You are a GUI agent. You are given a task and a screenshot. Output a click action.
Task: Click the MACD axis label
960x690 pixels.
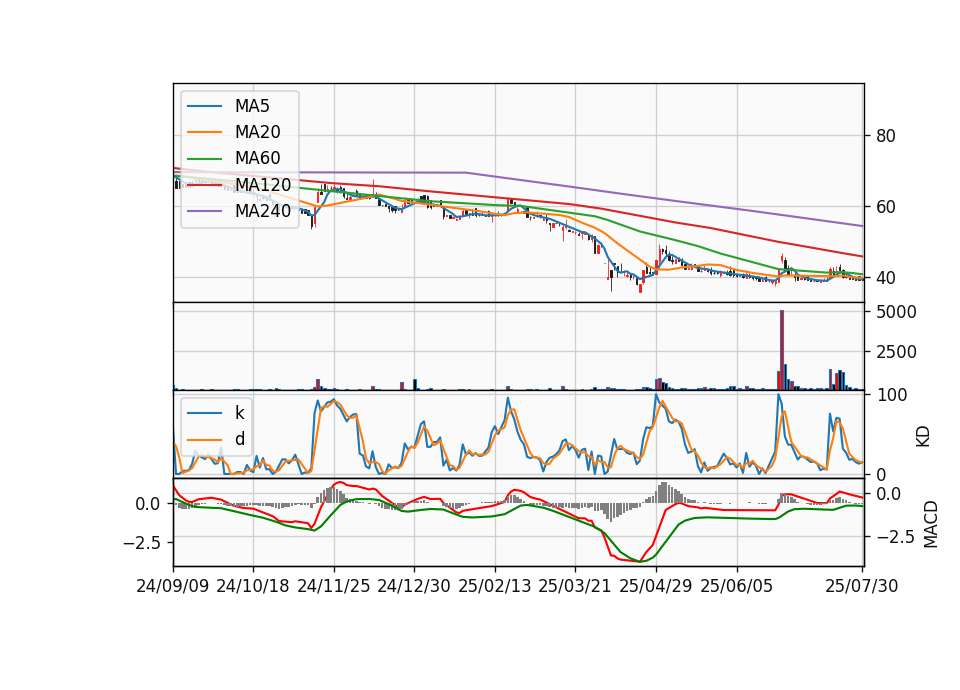tap(931, 524)
